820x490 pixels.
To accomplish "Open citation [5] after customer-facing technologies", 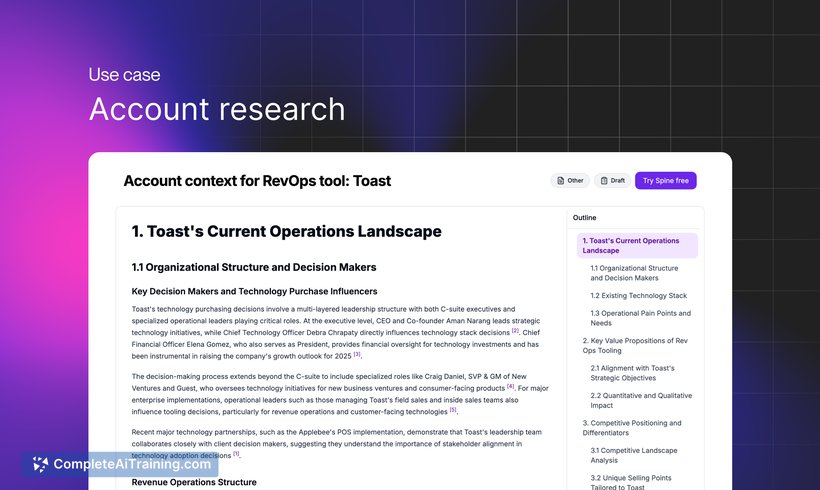I will 453,411.
